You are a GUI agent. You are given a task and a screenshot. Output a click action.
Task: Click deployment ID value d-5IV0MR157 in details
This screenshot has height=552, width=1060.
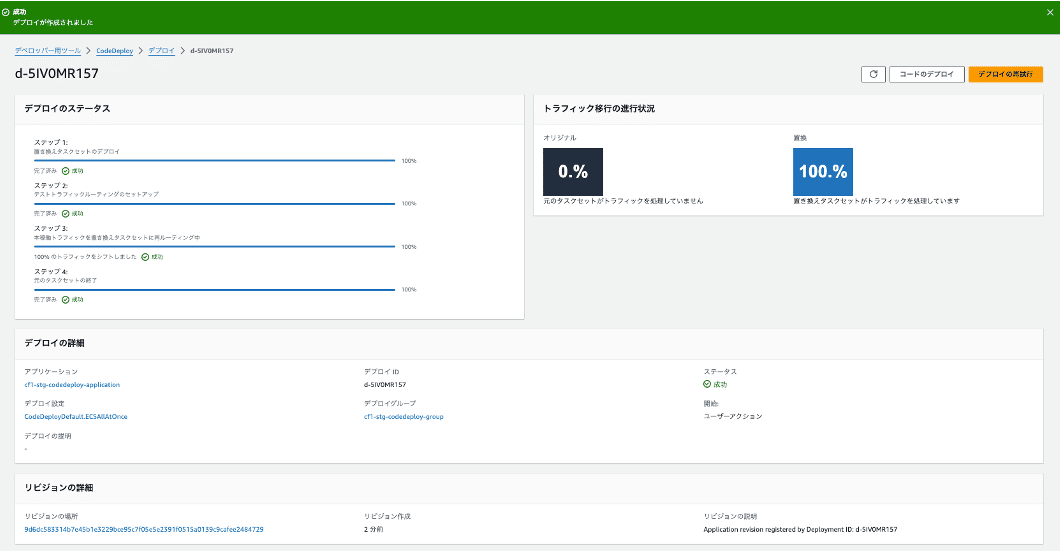click(x=385, y=384)
